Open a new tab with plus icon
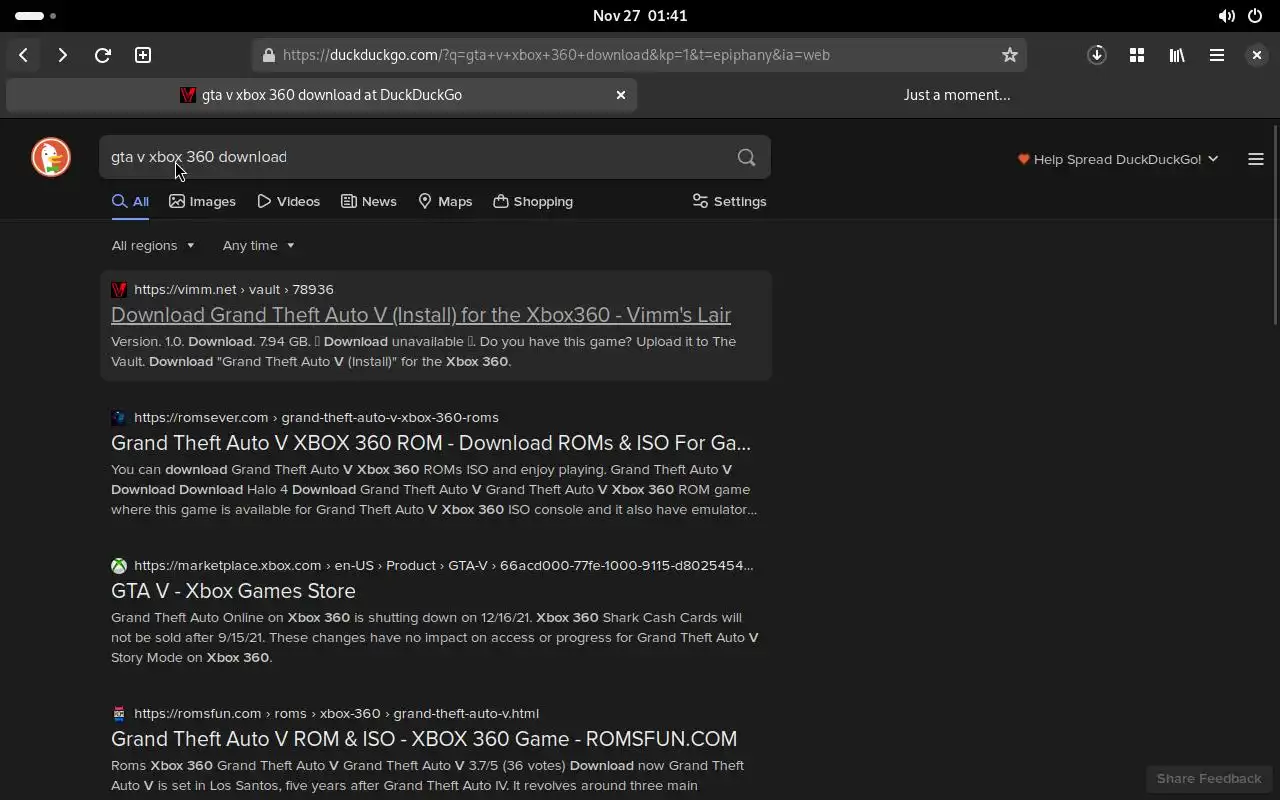Viewport: 1280px width, 800px height. (143, 55)
